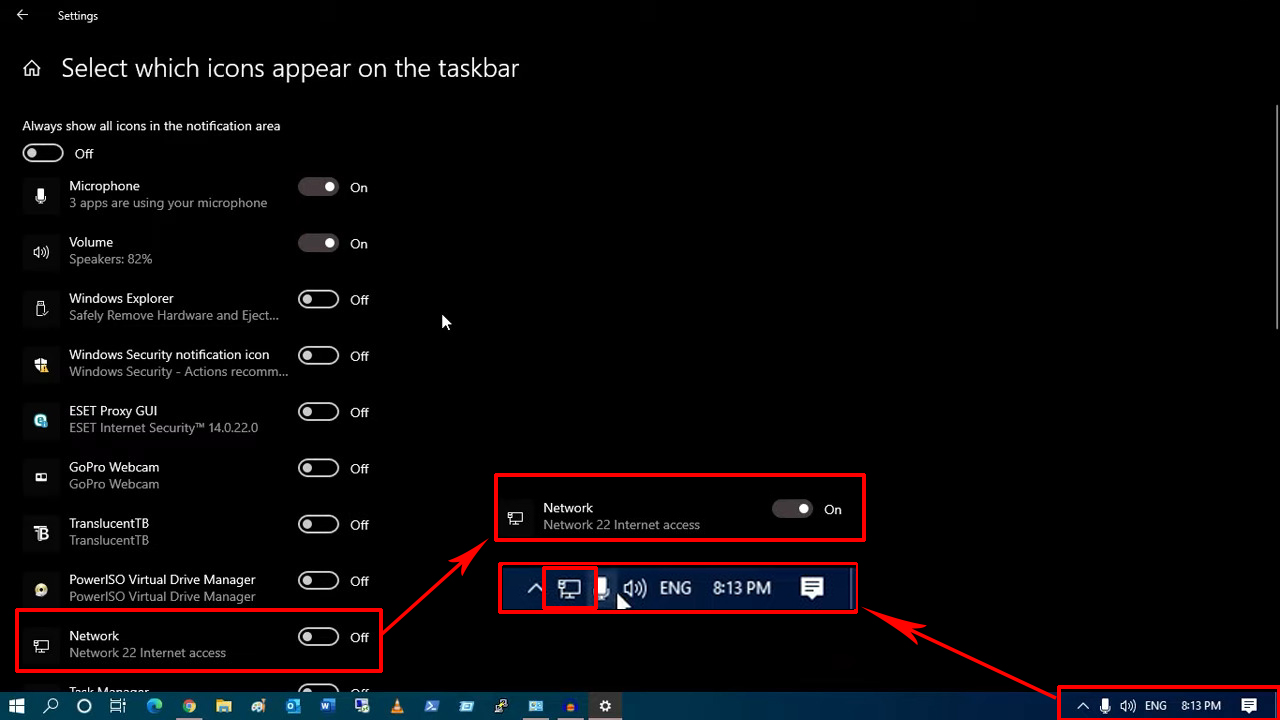The image size is (1280, 720).
Task: Click the hidden icons arrow in bottom-right tray
Action: pyautogui.click(x=1082, y=705)
